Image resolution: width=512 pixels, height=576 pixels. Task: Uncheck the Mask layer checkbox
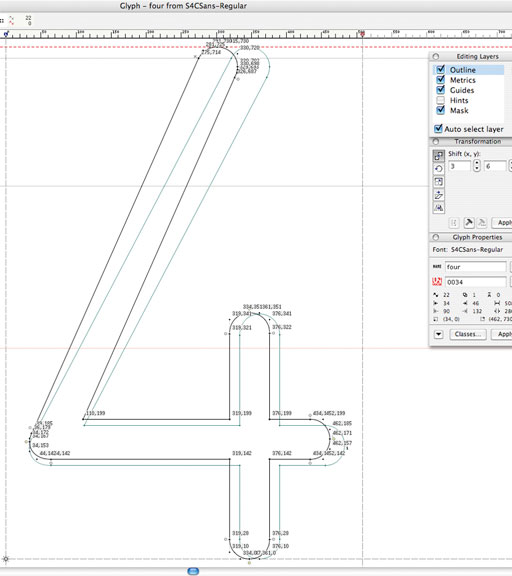coord(440,110)
